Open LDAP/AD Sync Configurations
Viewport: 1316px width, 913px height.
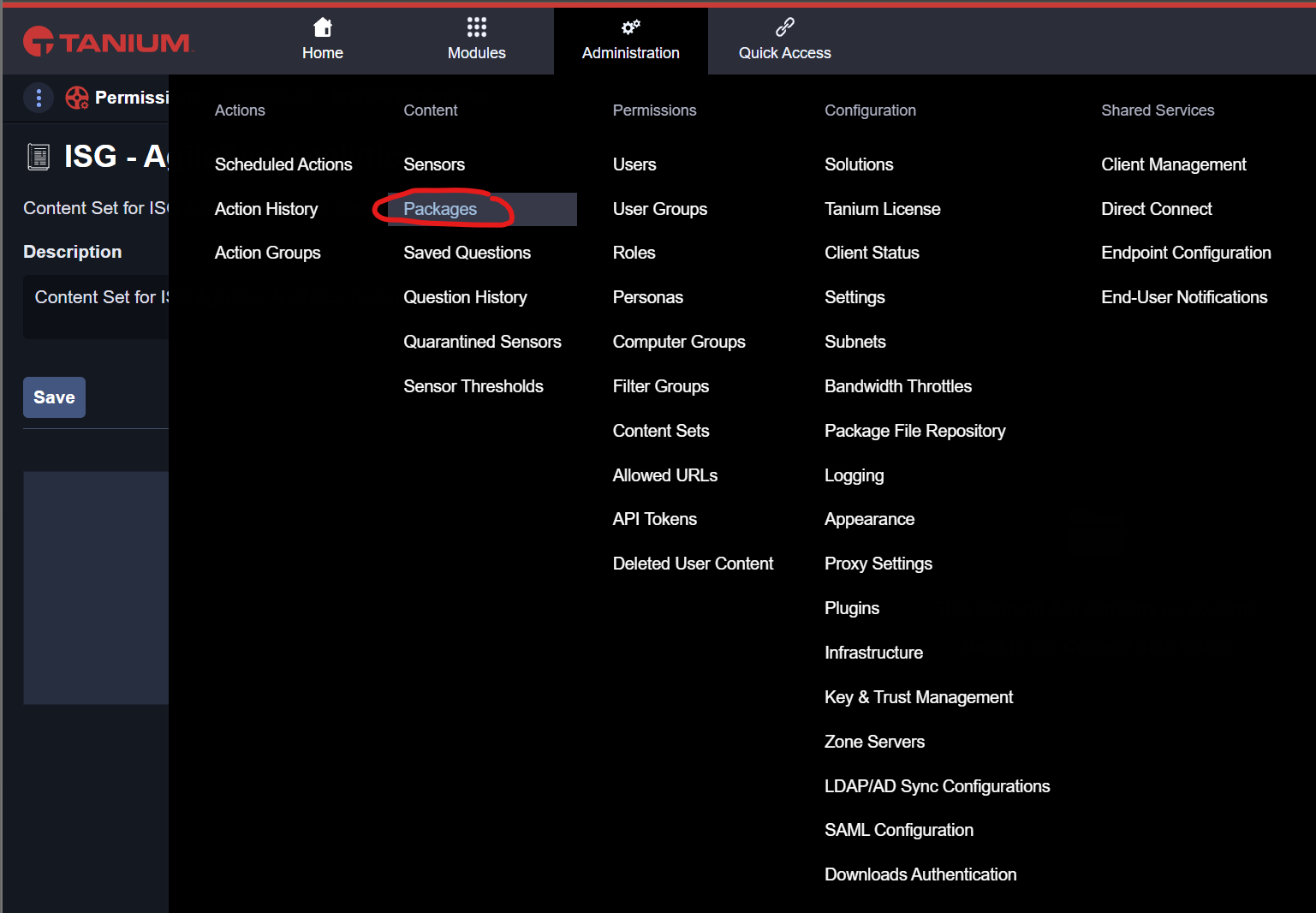coord(938,786)
